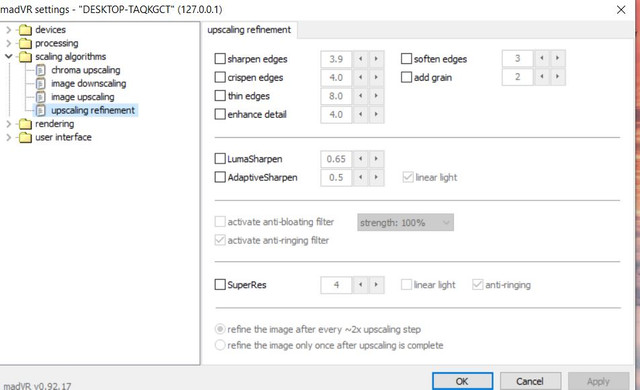This screenshot has width=640, height=390.
Task: Enable the soften edges checkbox
Action: click(406, 59)
